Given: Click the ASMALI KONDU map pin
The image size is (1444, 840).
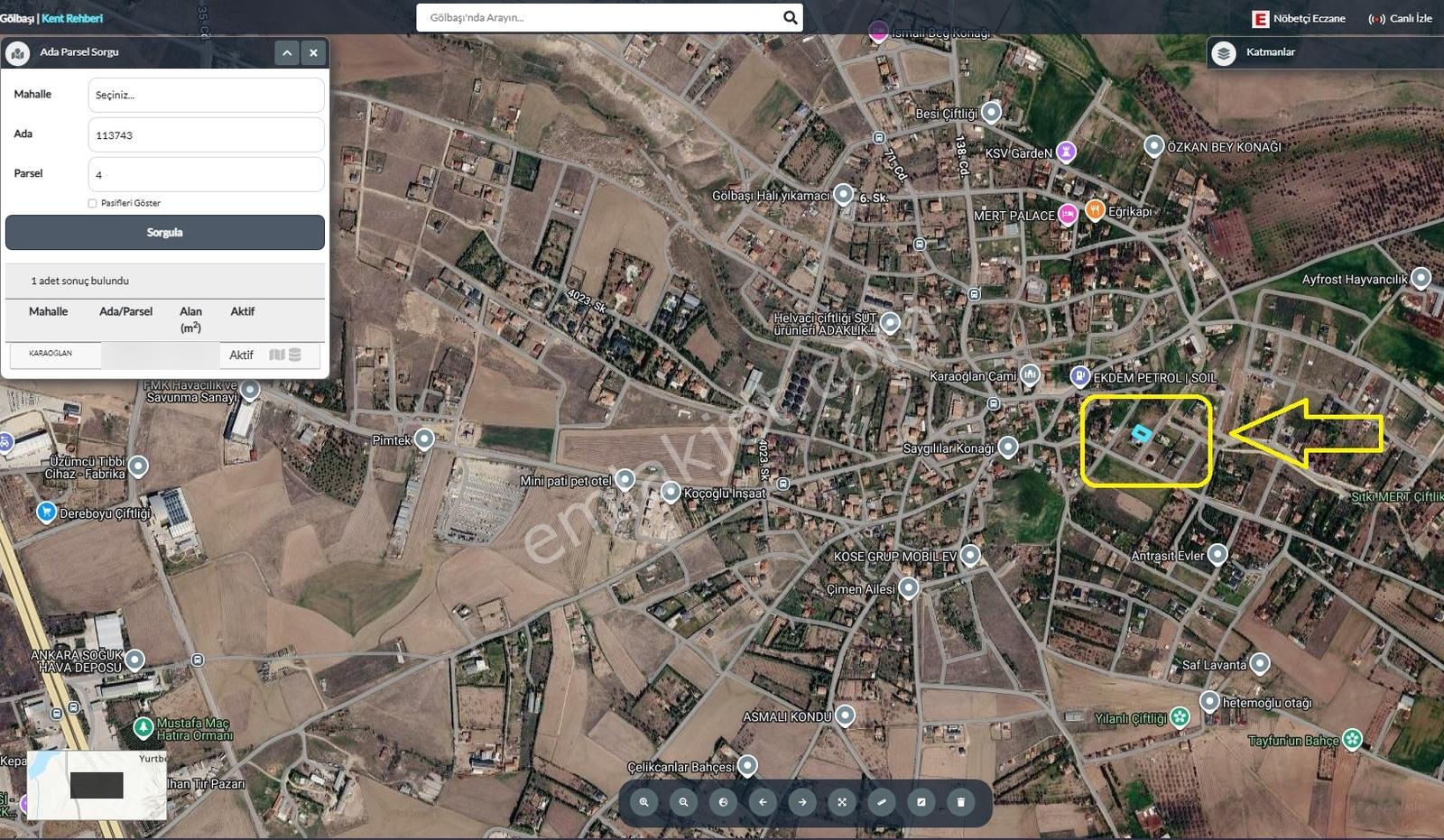Looking at the screenshot, I should (845, 715).
